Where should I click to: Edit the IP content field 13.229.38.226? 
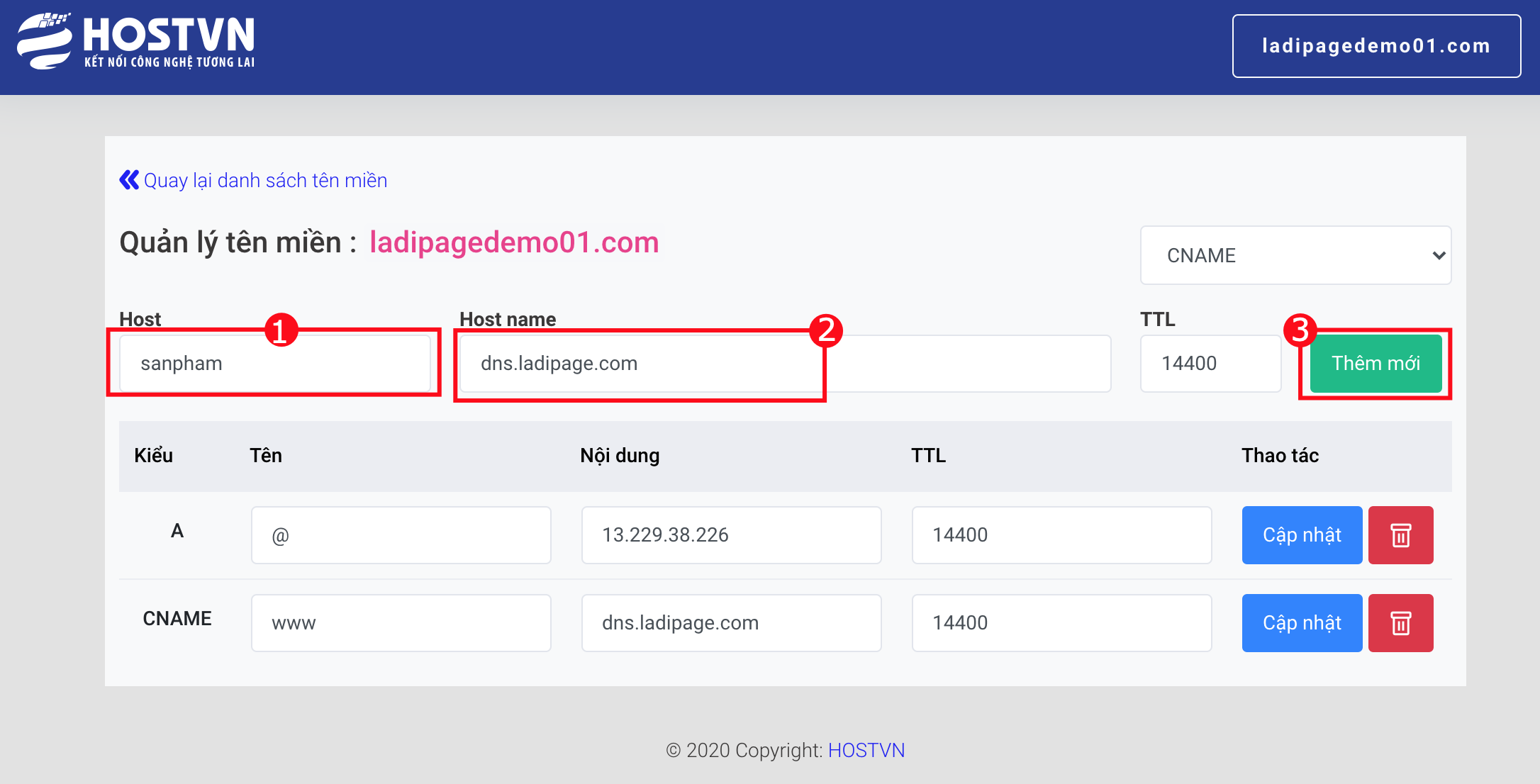(731, 535)
